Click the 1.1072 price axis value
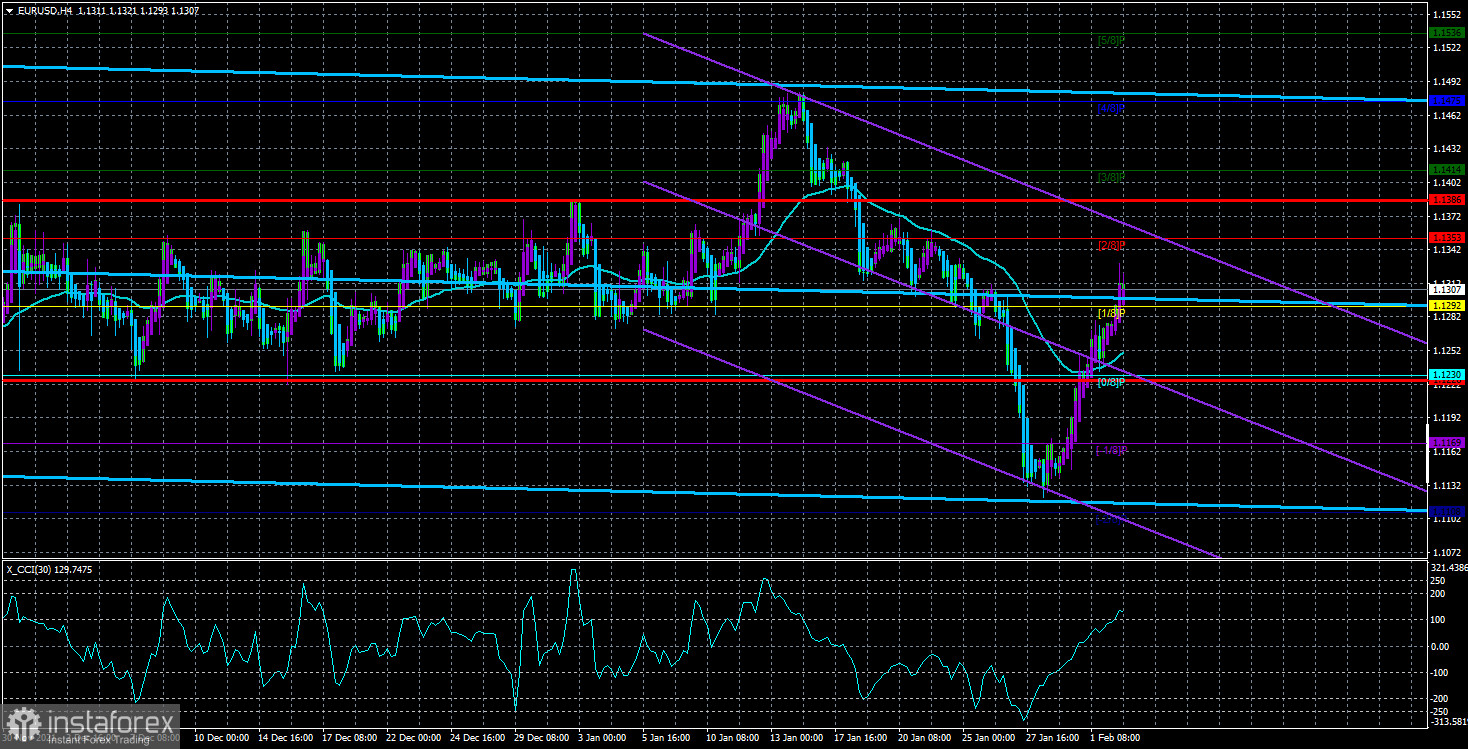 click(1446, 552)
